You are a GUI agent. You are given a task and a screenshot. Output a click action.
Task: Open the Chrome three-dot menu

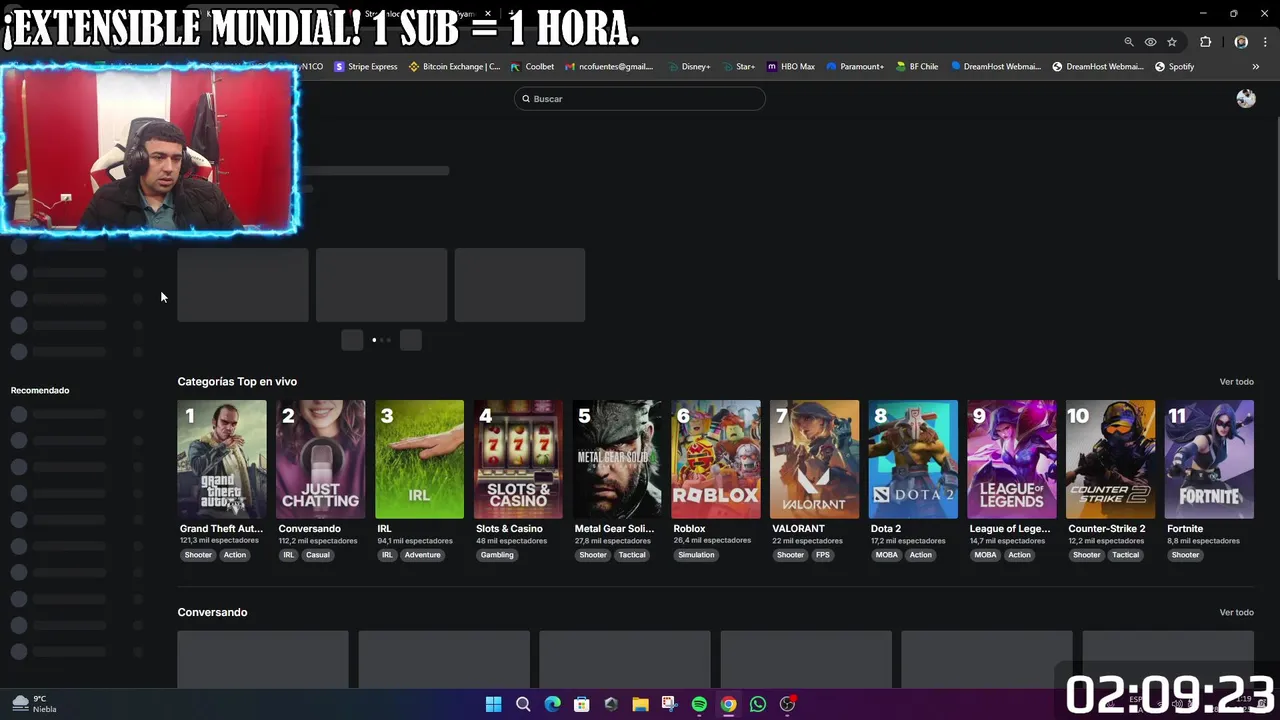click(x=1263, y=42)
